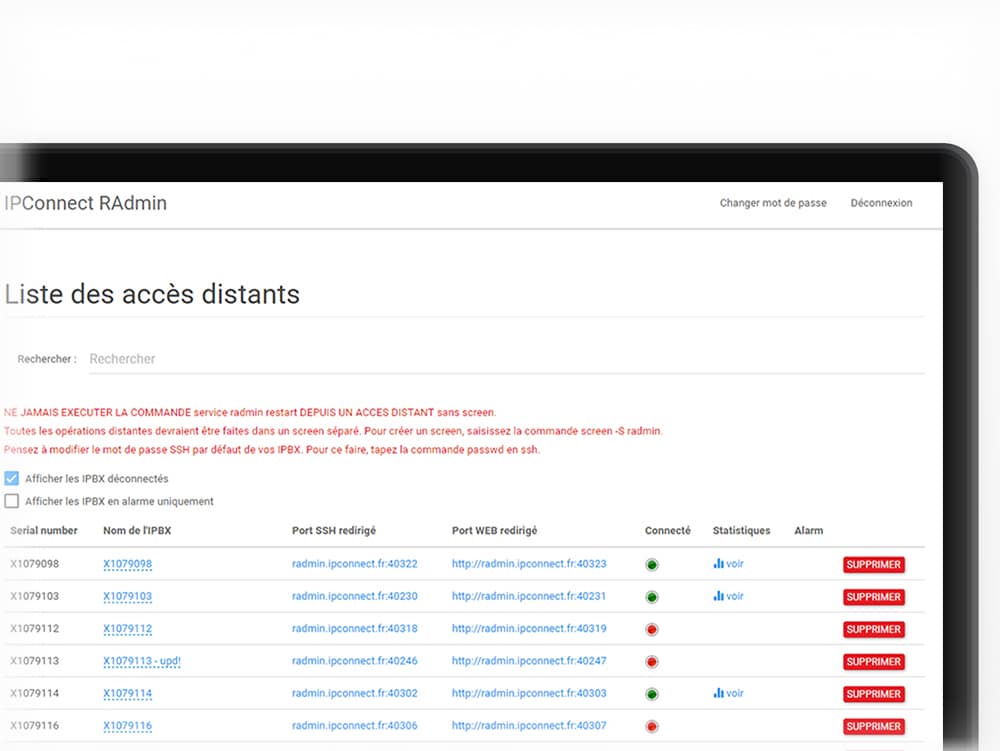1000x751 pixels.
Task: Open web link http://radmin.ipconnect.fr:40307
Action: [x=529, y=725]
